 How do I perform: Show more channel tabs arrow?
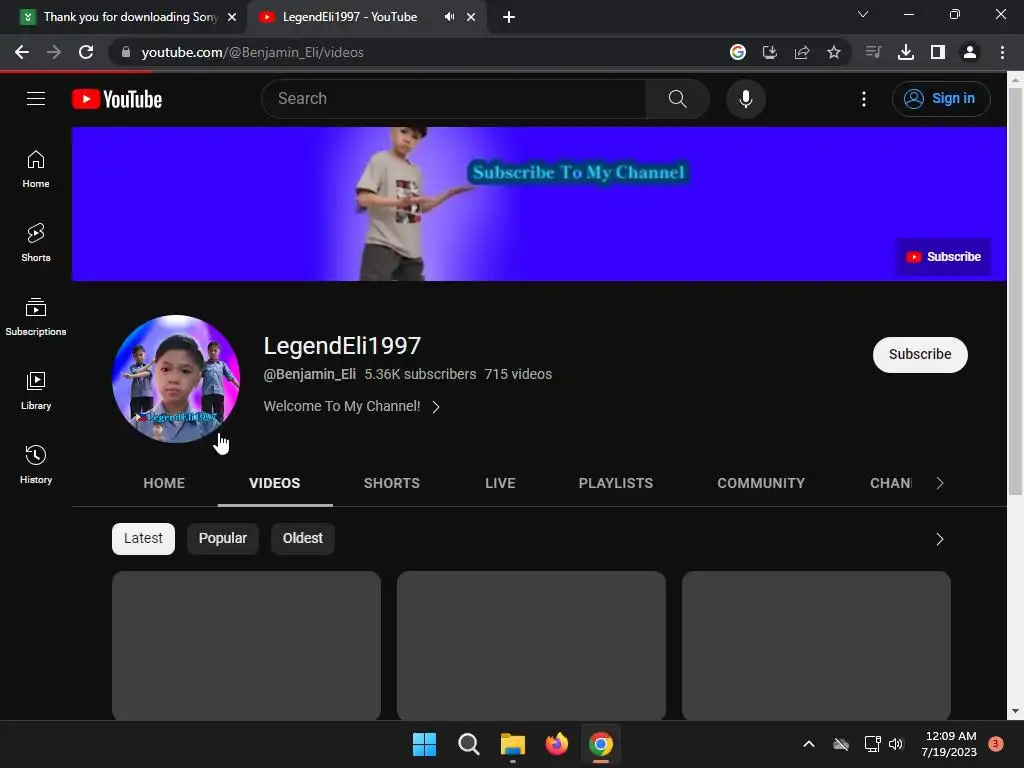click(940, 483)
